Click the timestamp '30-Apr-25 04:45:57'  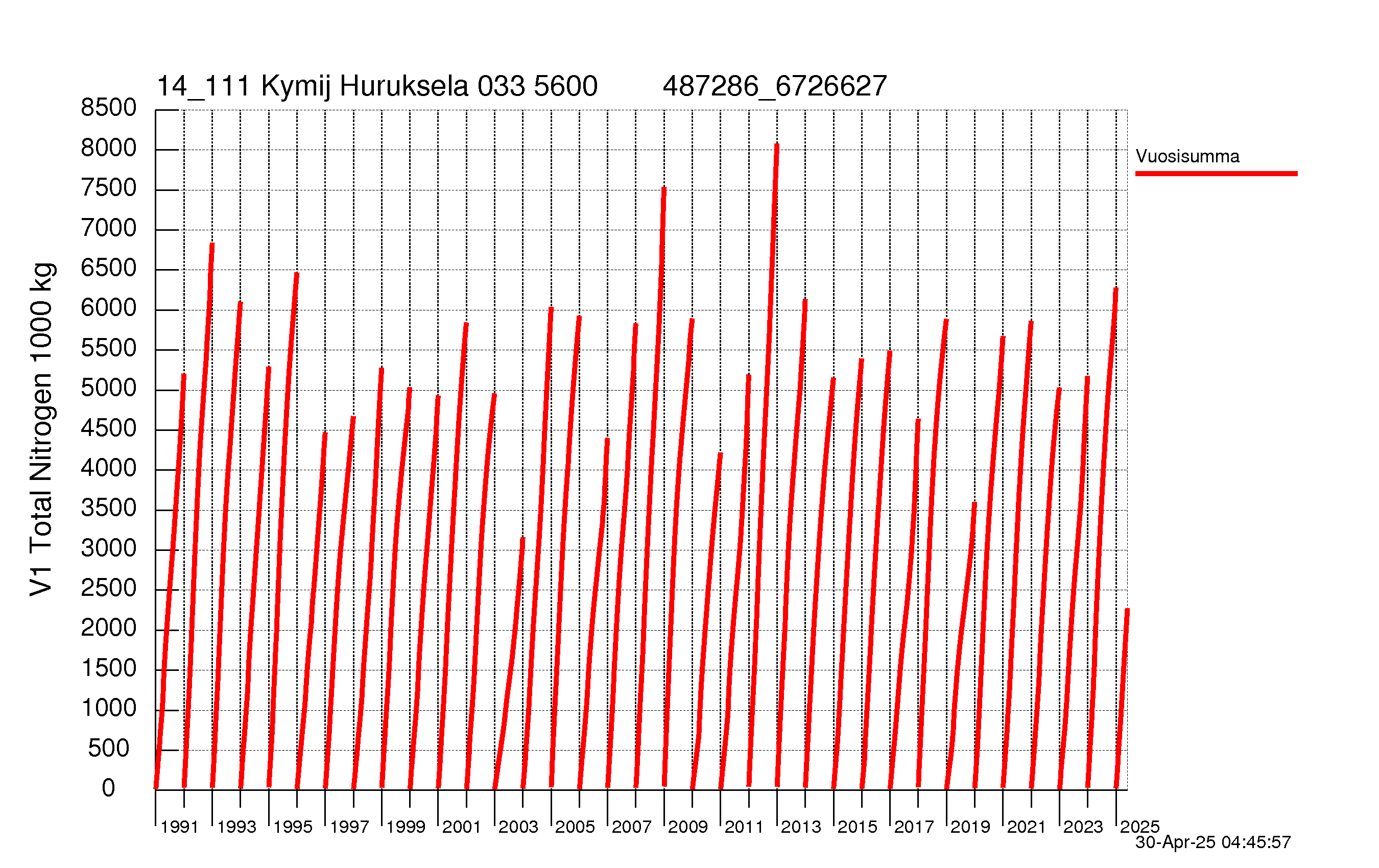point(1213,842)
